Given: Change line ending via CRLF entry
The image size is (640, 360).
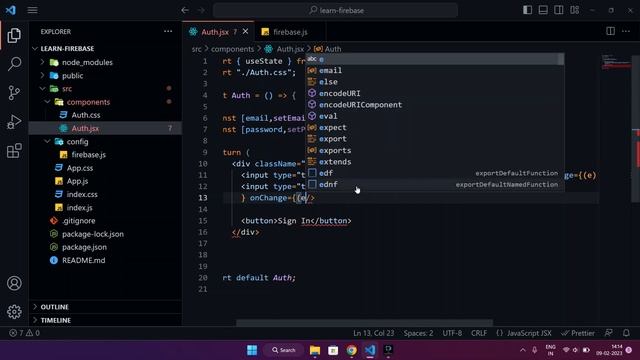Looking at the screenshot, I should pyautogui.click(x=479, y=333).
